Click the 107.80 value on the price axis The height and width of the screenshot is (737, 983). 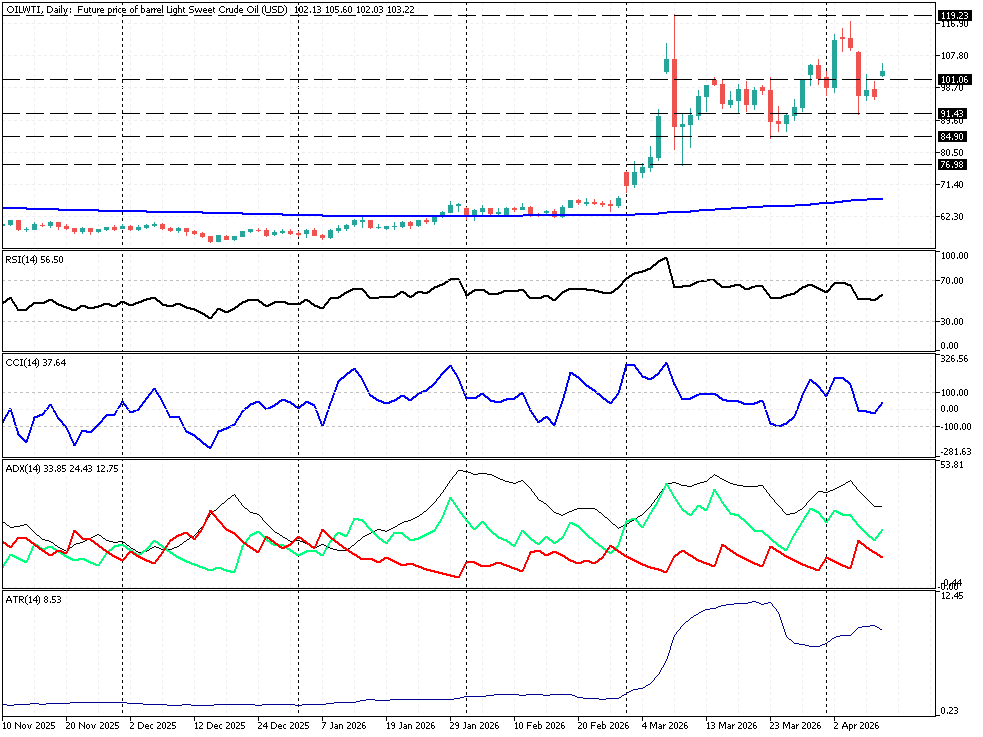tap(955, 56)
